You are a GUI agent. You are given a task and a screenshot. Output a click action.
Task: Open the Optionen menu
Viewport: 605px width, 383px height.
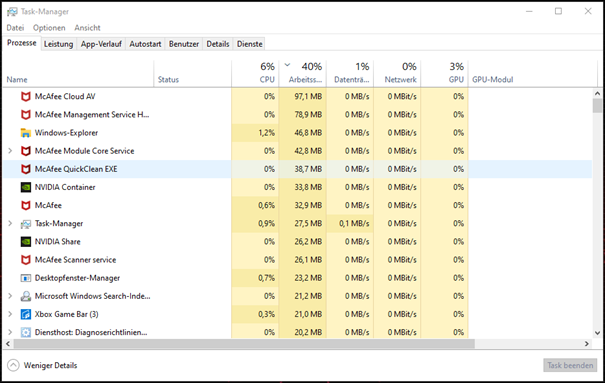click(49, 28)
